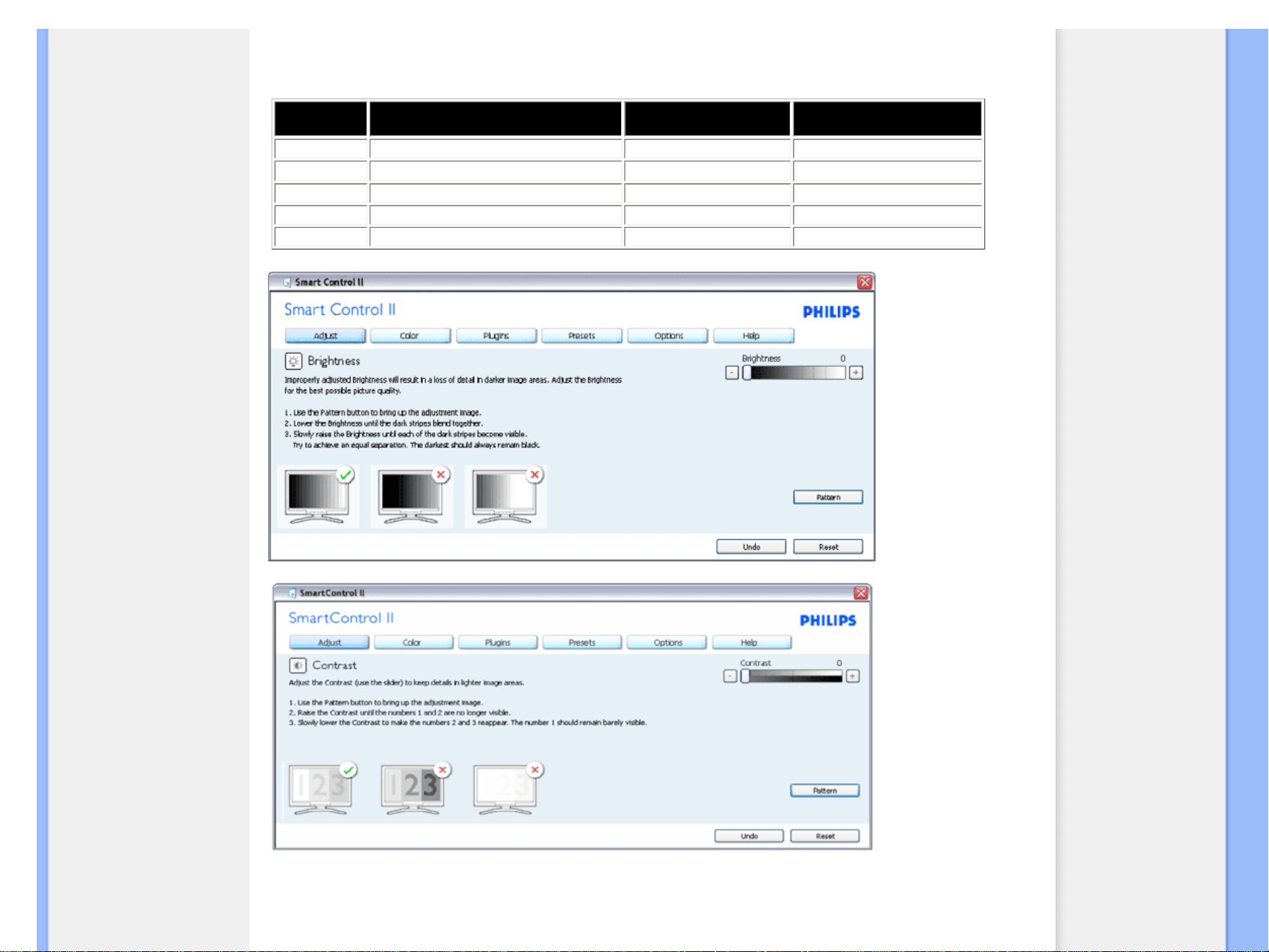Click the title bar icon of the Contrast window
Viewport: 1269px width, 952px height.
[292, 593]
